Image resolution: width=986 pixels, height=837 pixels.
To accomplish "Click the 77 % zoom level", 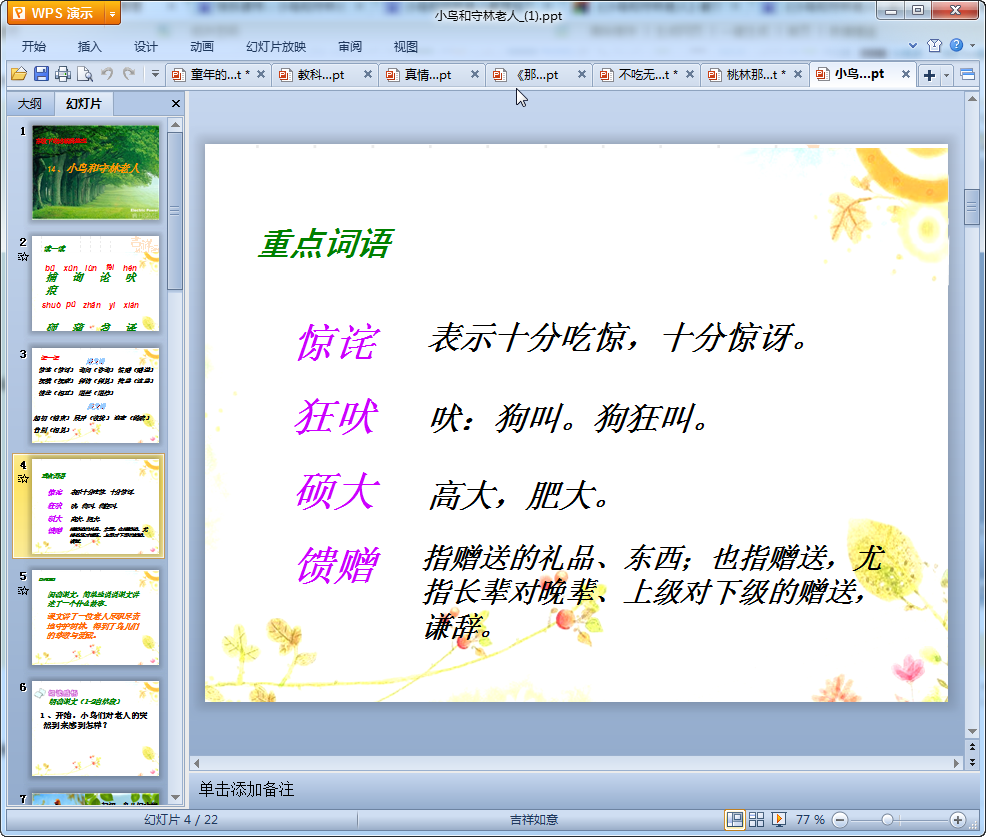I will (810, 819).
